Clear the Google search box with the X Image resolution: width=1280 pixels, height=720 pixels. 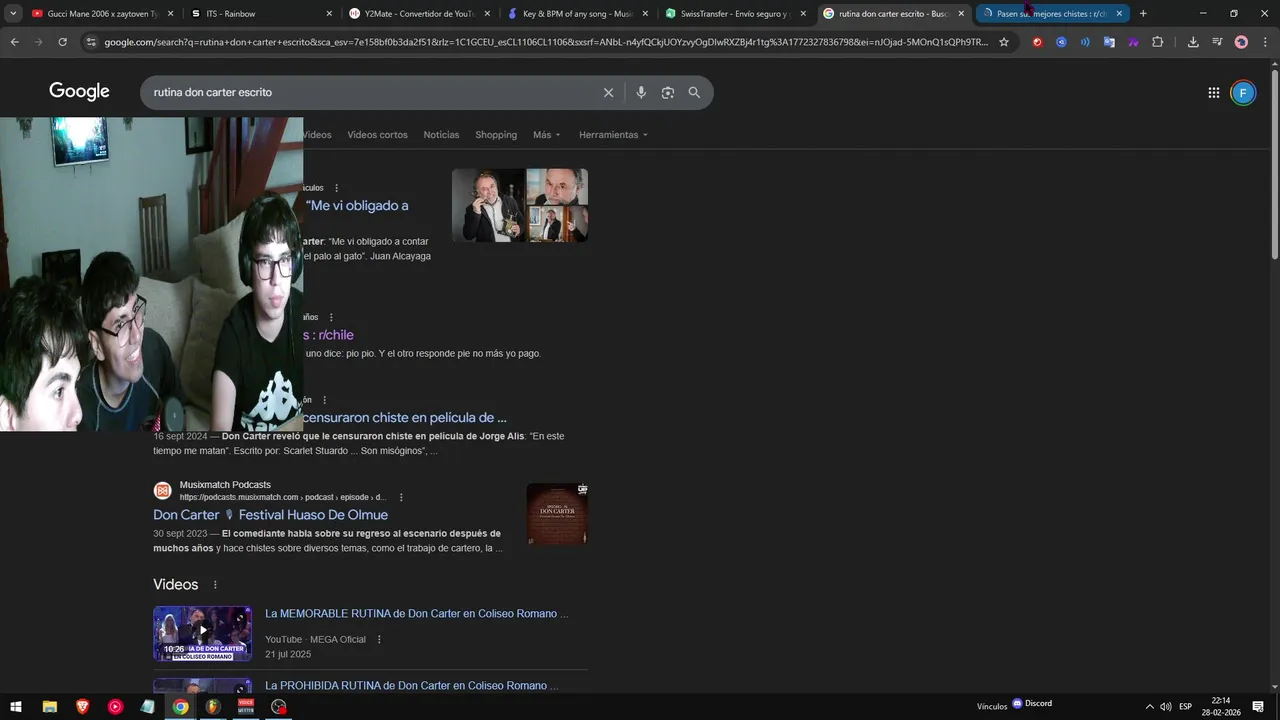pyautogui.click(x=608, y=92)
